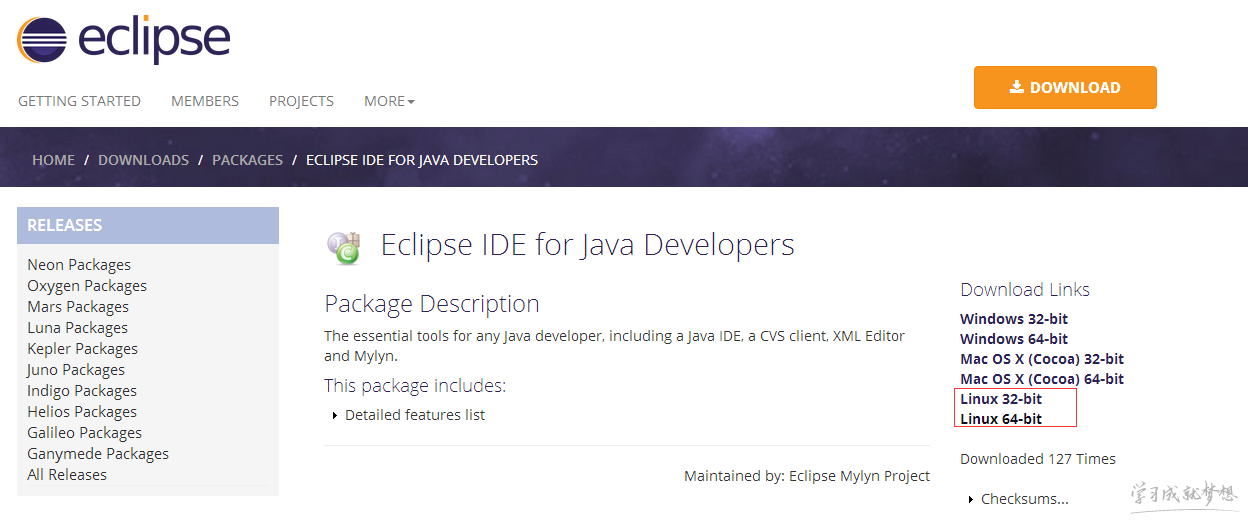Click the Eclipse IDE for Java Developers title

[588, 245]
